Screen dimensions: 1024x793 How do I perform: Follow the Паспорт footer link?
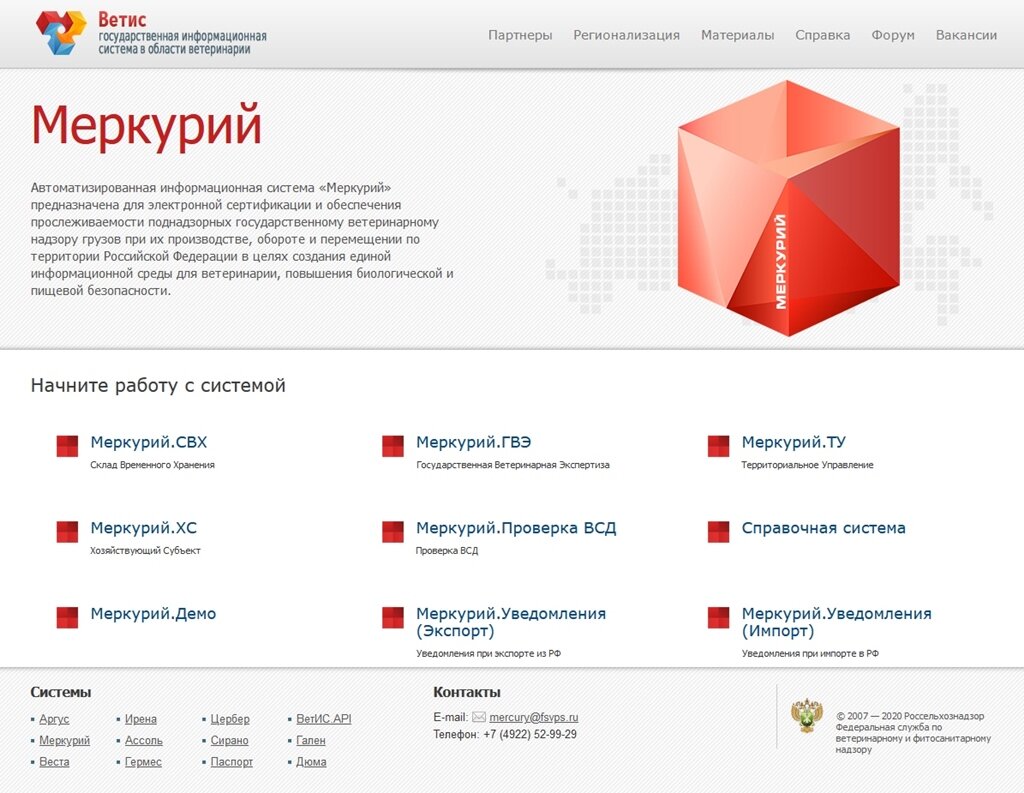(x=231, y=762)
